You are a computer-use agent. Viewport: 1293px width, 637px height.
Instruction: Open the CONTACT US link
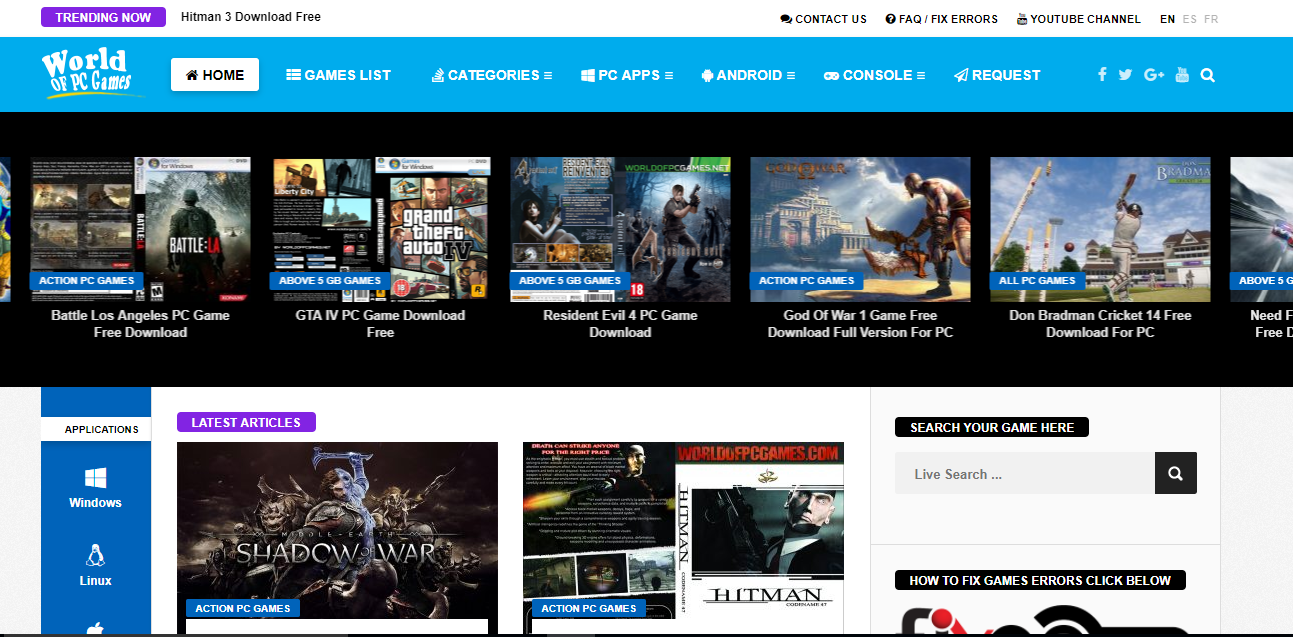(823, 19)
